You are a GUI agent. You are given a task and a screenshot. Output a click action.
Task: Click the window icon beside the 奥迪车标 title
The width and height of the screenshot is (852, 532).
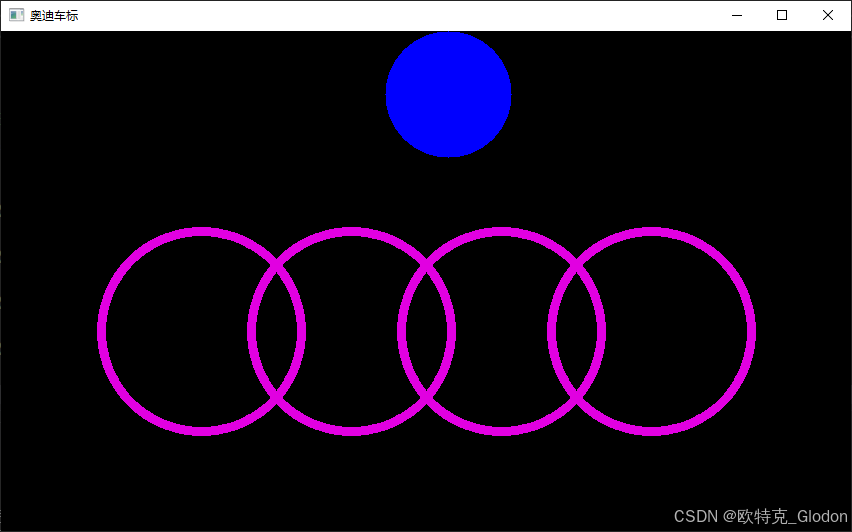pos(16,15)
